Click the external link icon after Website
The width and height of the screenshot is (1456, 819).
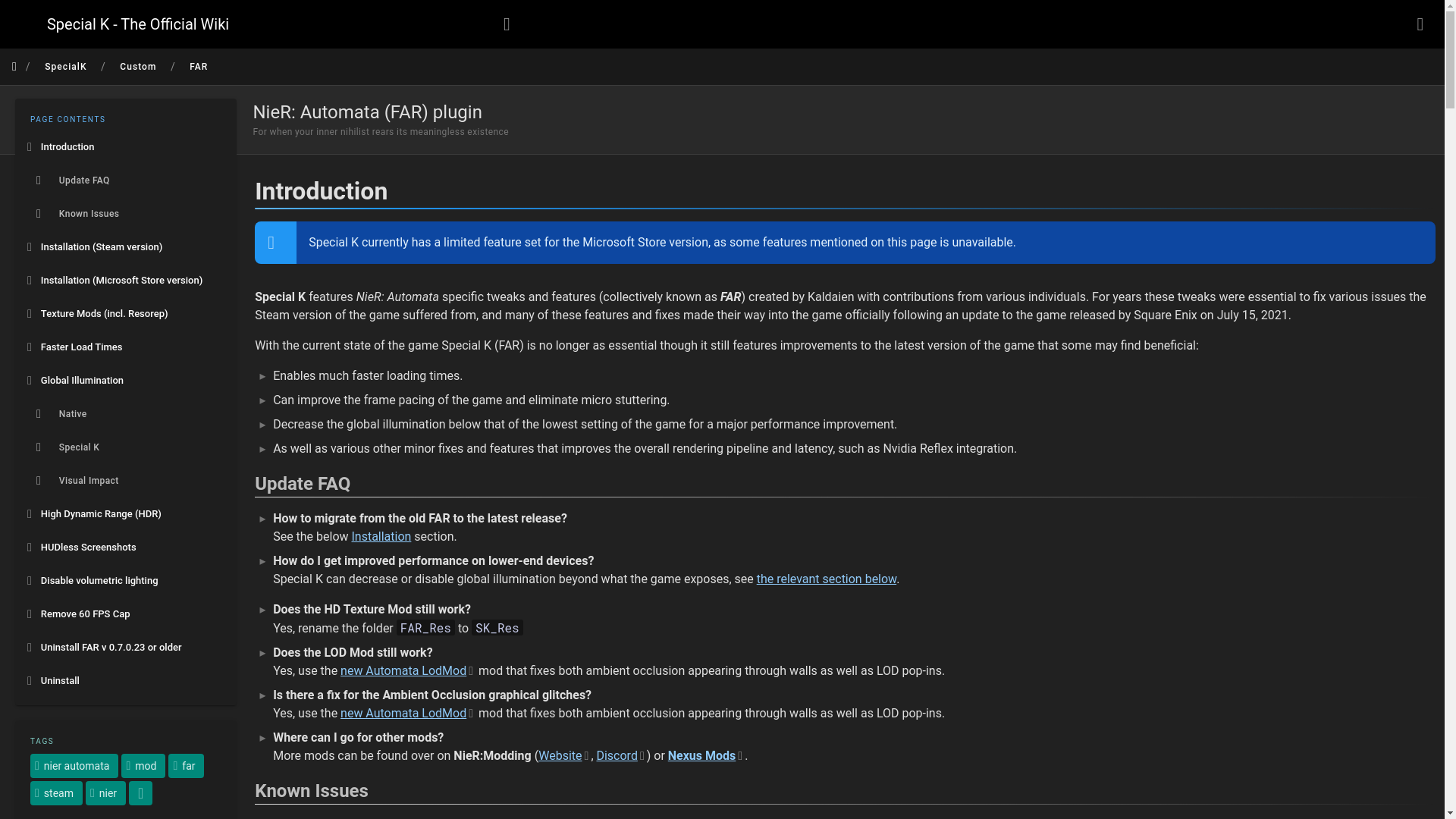point(586,757)
